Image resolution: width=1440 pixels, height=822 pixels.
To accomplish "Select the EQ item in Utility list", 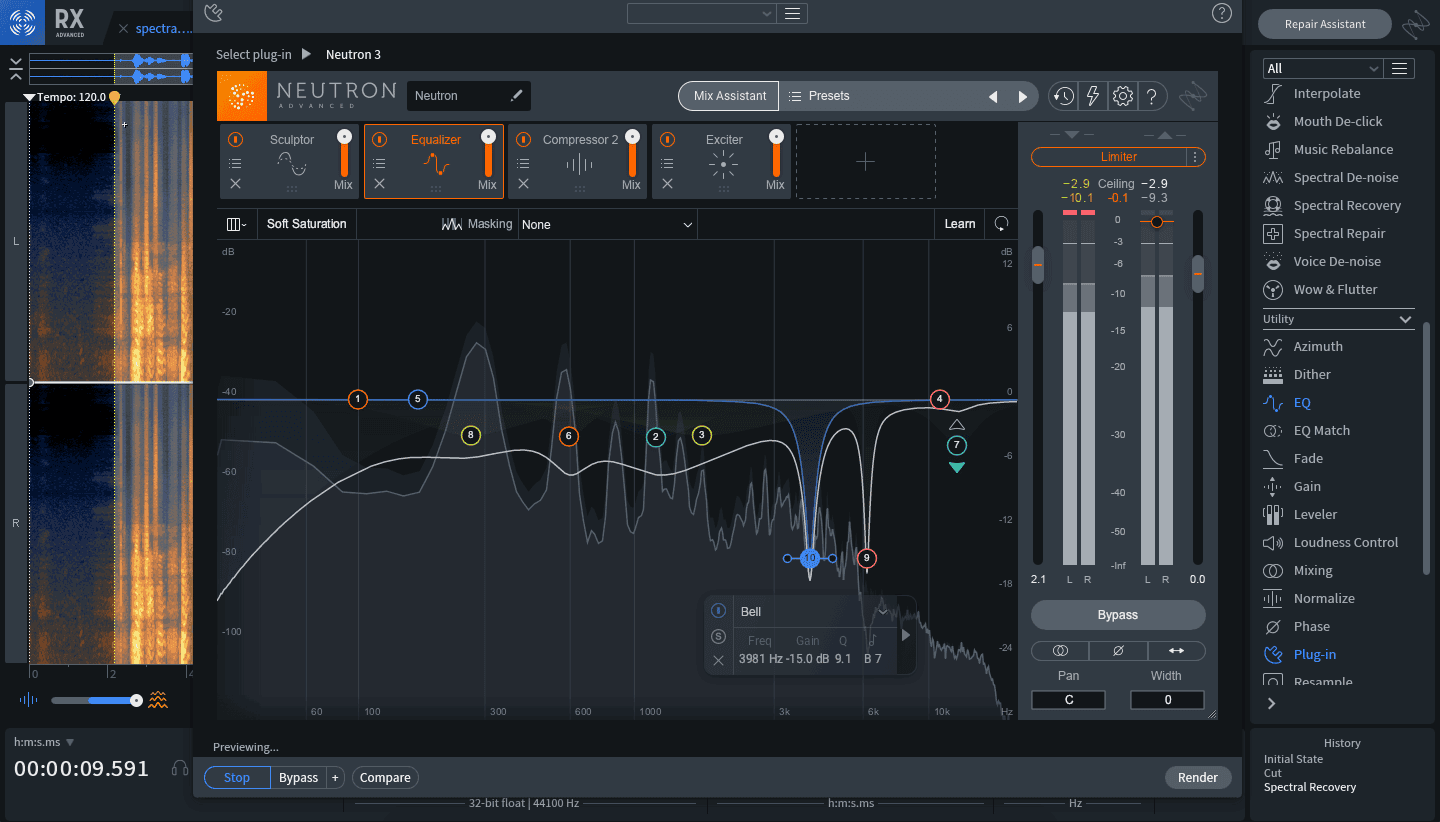I will coord(1302,402).
